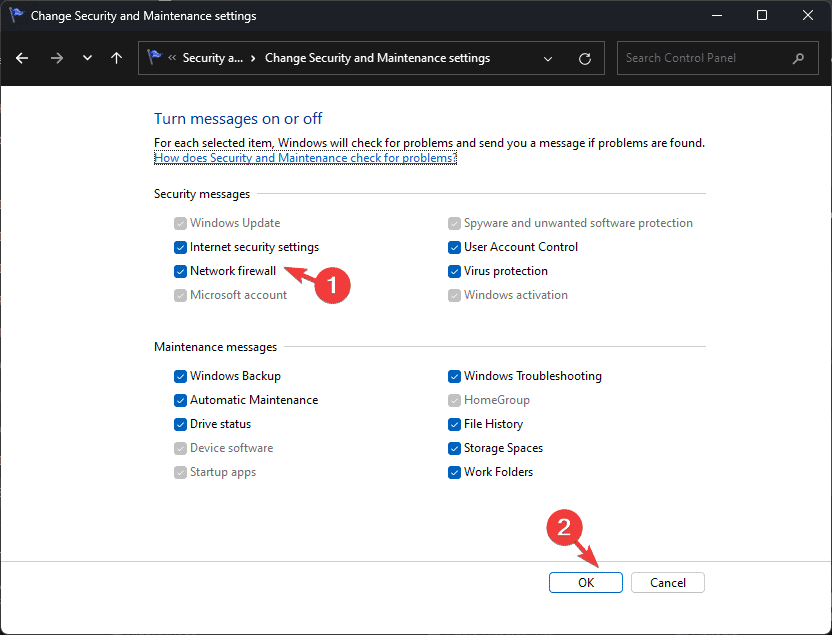This screenshot has width=832, height=635.
Task: Select the Security a... breadcrumb item
Action: coord(212,58)
